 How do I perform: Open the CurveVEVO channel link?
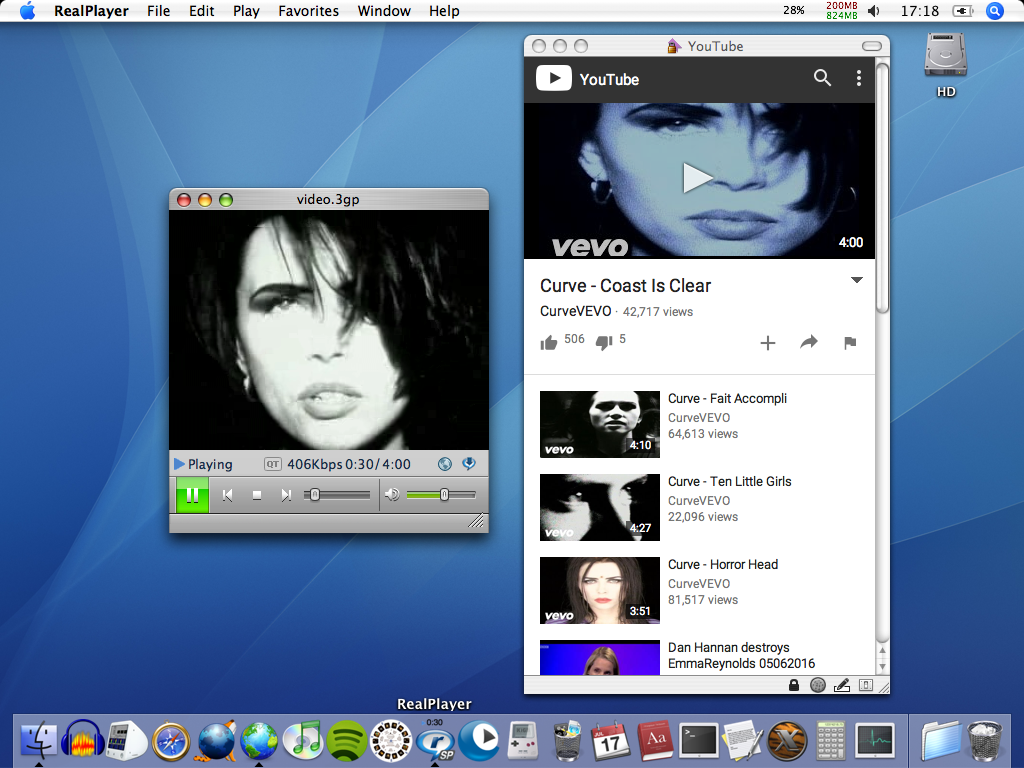575,312
